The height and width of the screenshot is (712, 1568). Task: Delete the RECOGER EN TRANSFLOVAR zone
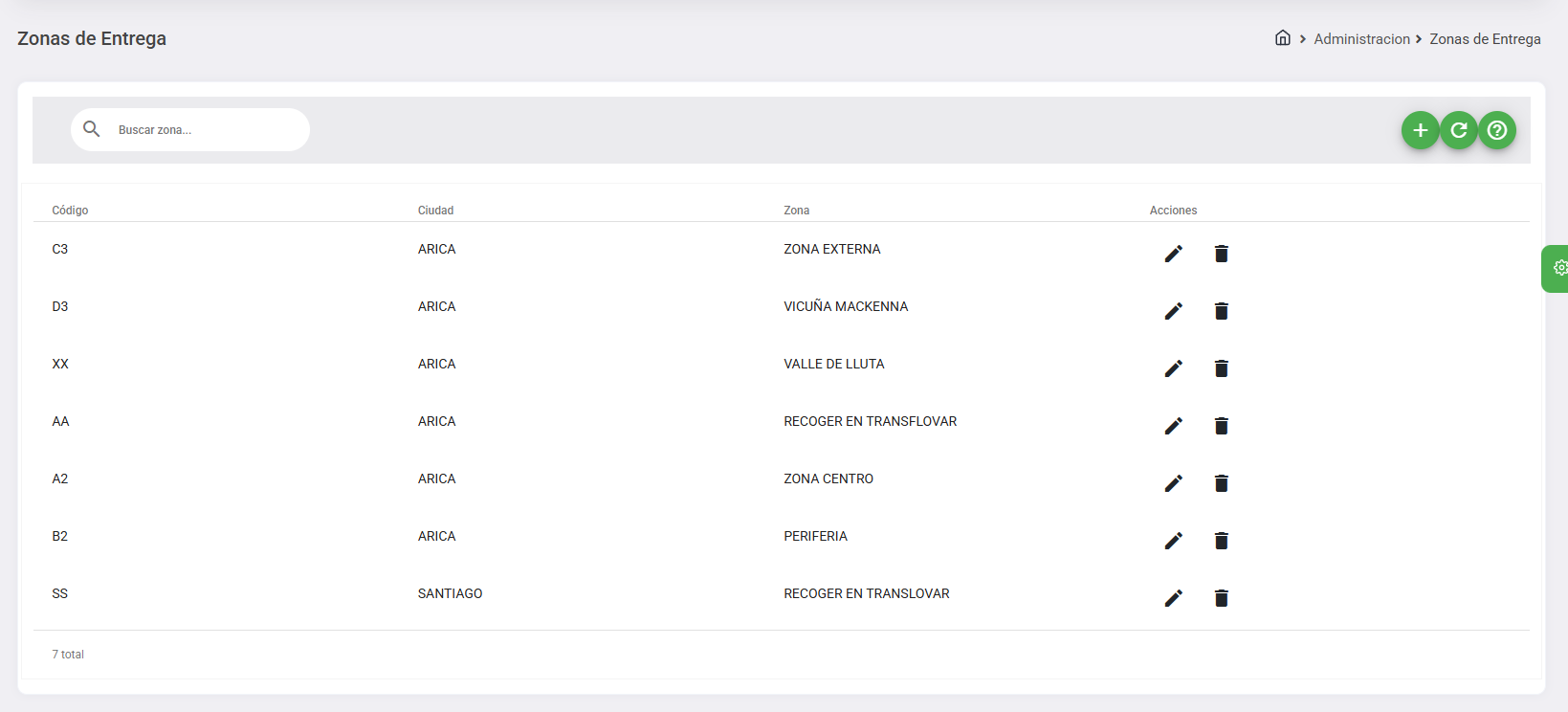(x=1221, y=426)
